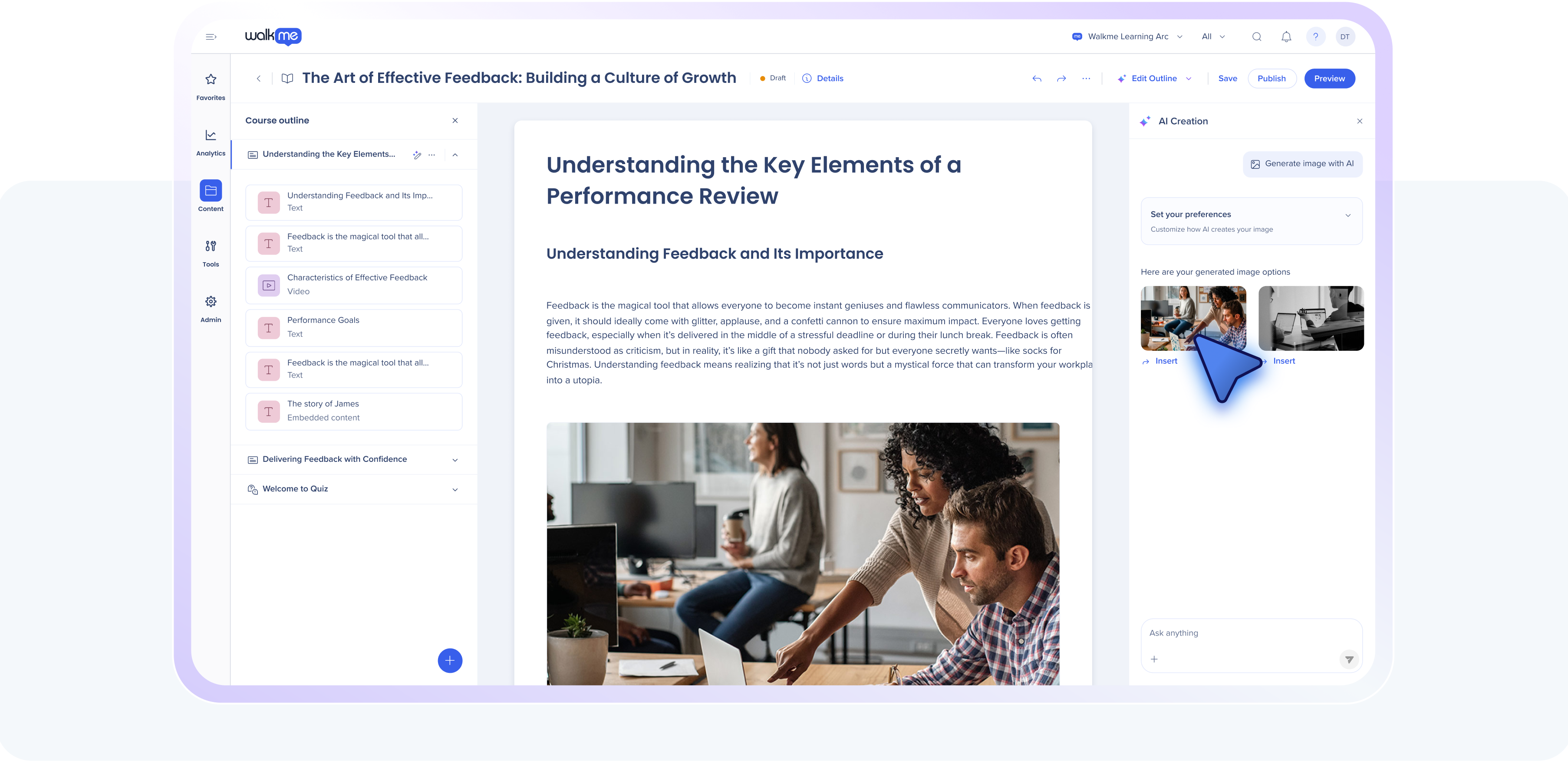1568x764 pixels.
Task: Click the undo arrow
Action: tap(1037, 79)
